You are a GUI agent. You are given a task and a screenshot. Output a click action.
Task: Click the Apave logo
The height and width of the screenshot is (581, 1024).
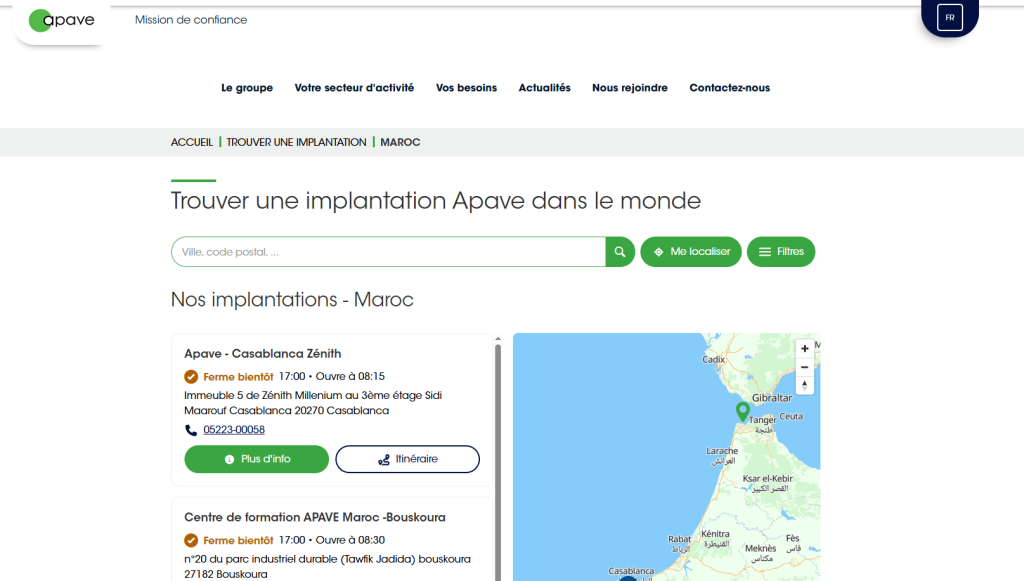click(x=62, y=20)
